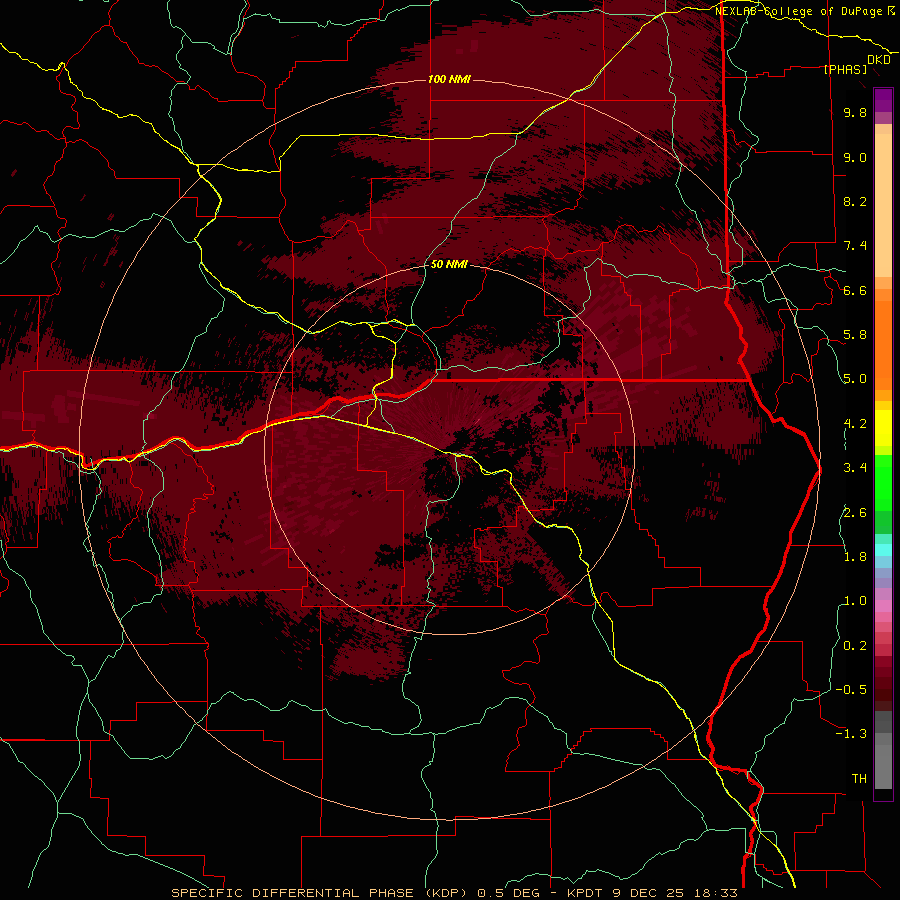Click the 50 NMI range ring label
The width and height of the screenshot is (900, 900).
pos(449,264)
